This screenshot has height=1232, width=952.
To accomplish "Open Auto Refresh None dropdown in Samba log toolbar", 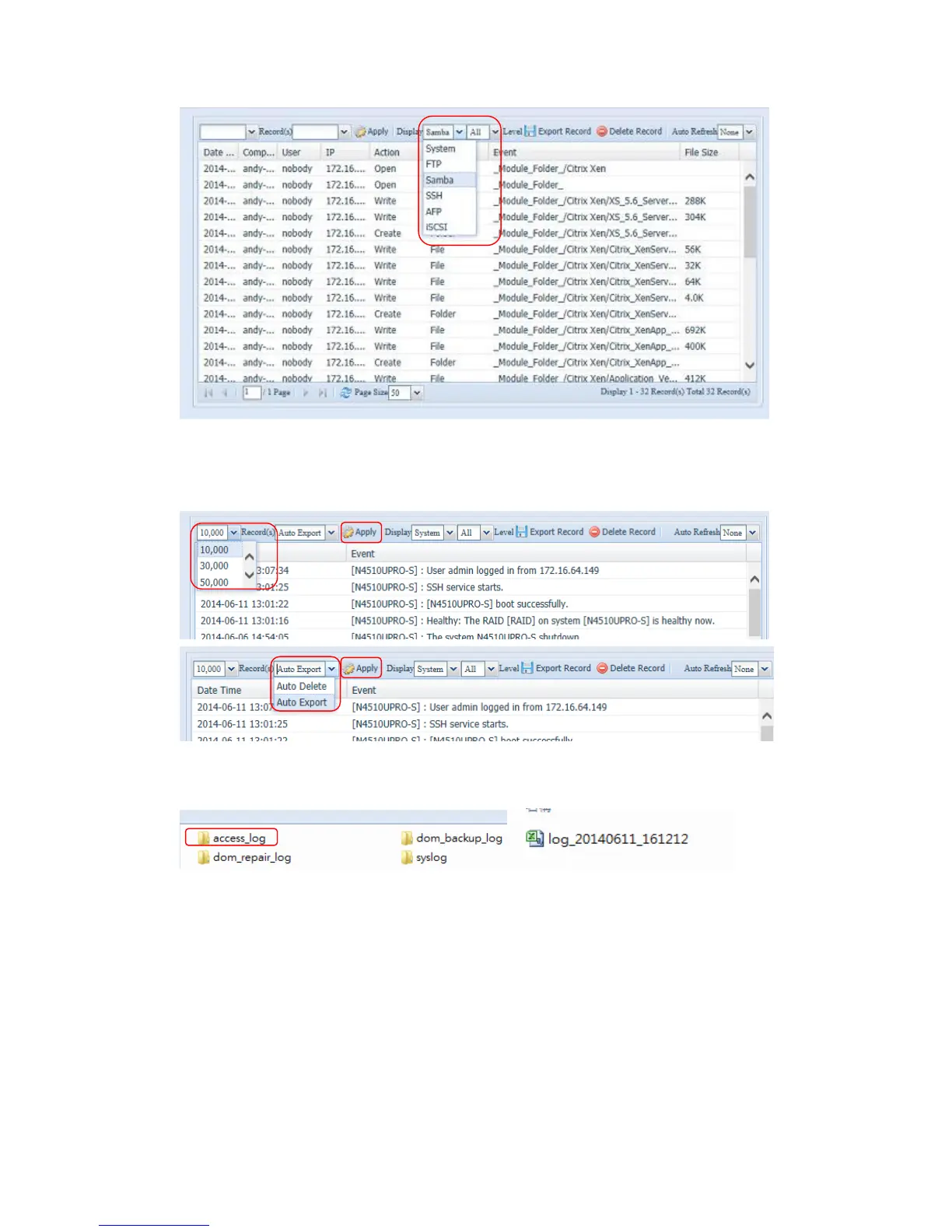I will click(x=749, y=132).
